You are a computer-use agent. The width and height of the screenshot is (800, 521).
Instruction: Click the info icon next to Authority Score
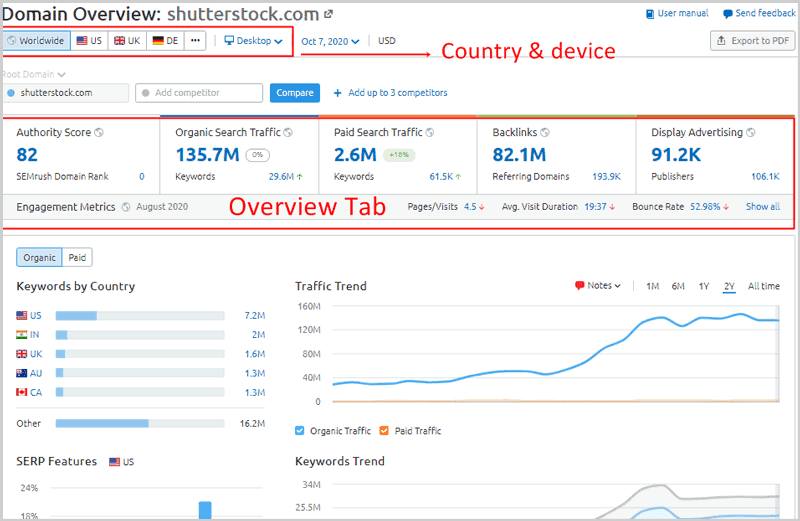click(98, 132)
